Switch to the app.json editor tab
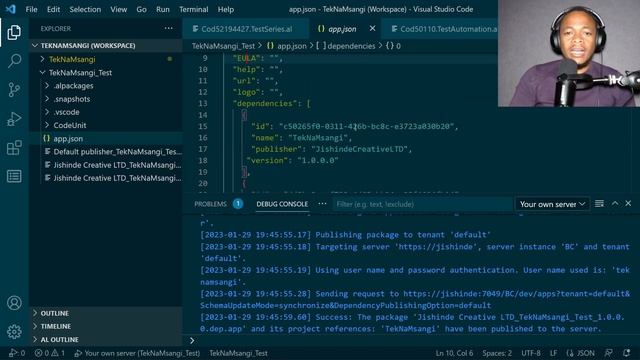Image resolution: width=640 pixels, height=360 pixels. [342, 29]
